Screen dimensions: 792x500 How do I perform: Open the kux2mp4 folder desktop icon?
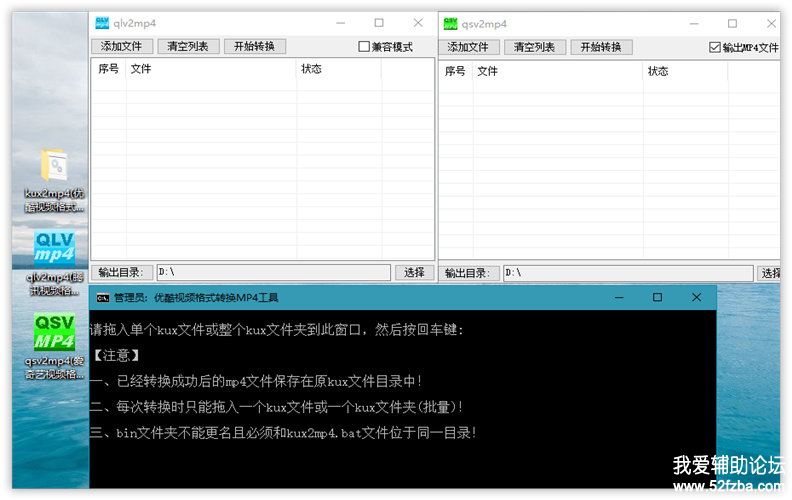click(x=54, y=167)
